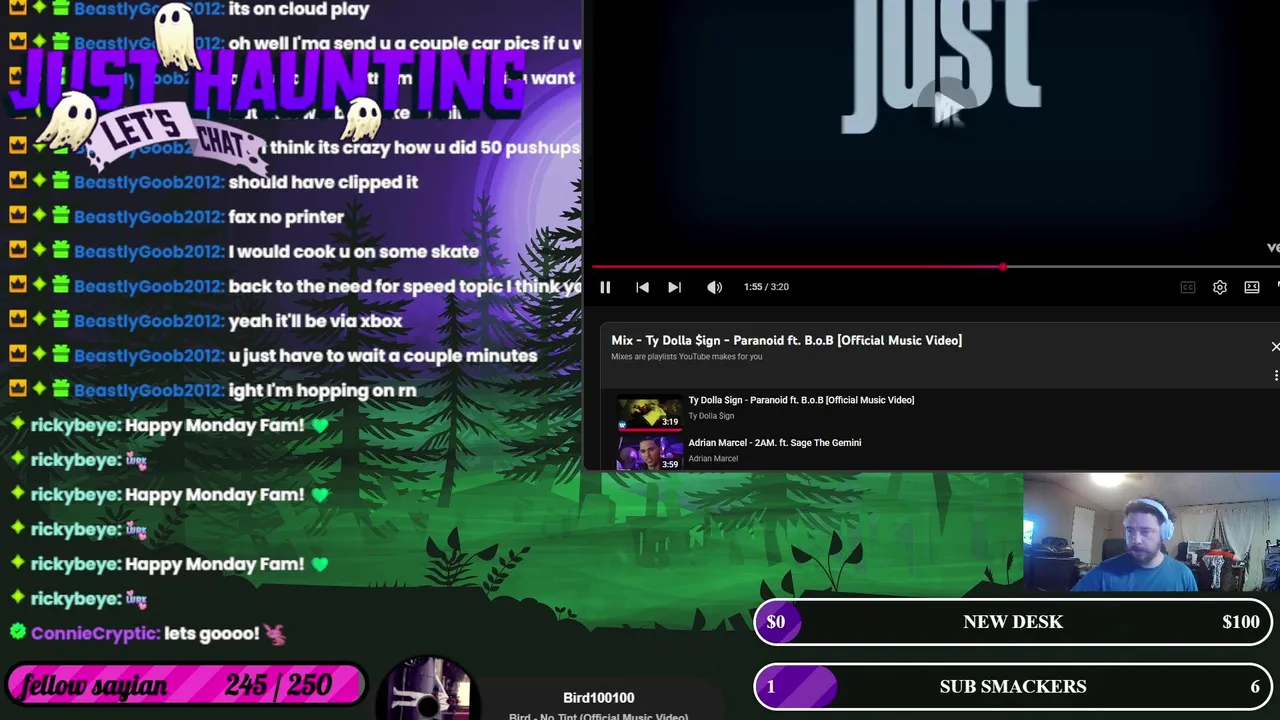This screenshot has width=1280, height=720.
Task: Click chat message 'fax no printer'
Action: point(286,217)
